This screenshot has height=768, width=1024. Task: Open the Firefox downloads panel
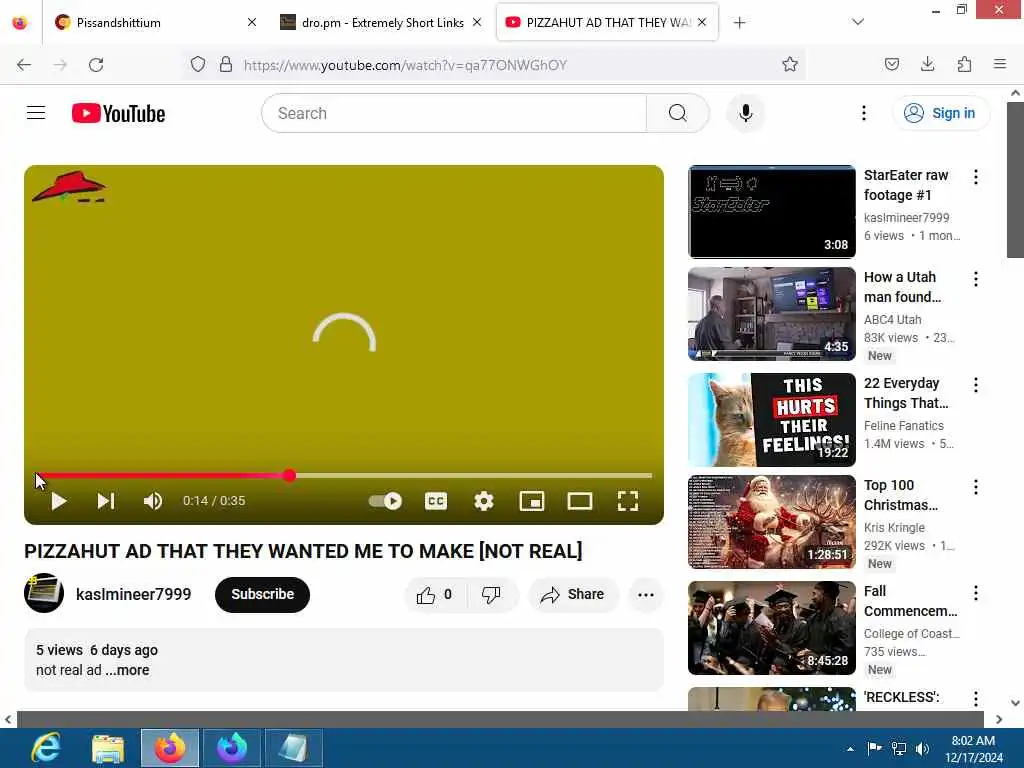[928, 65]
